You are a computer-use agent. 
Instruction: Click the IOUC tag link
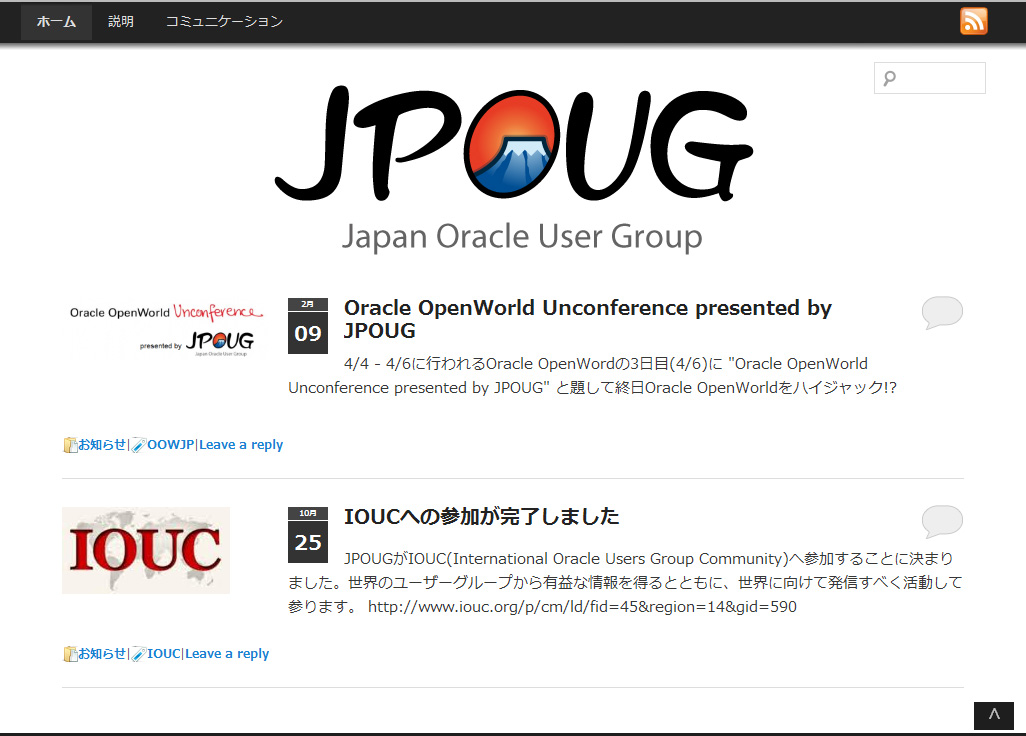164,654
